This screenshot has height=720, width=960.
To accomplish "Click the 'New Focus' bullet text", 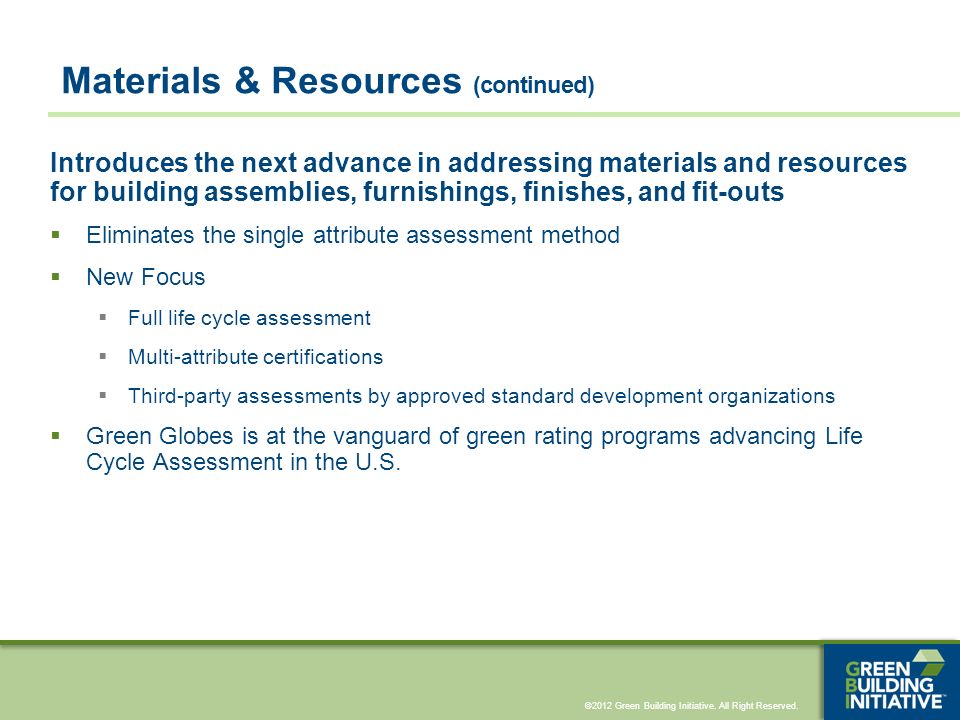I will click(146, 277).
